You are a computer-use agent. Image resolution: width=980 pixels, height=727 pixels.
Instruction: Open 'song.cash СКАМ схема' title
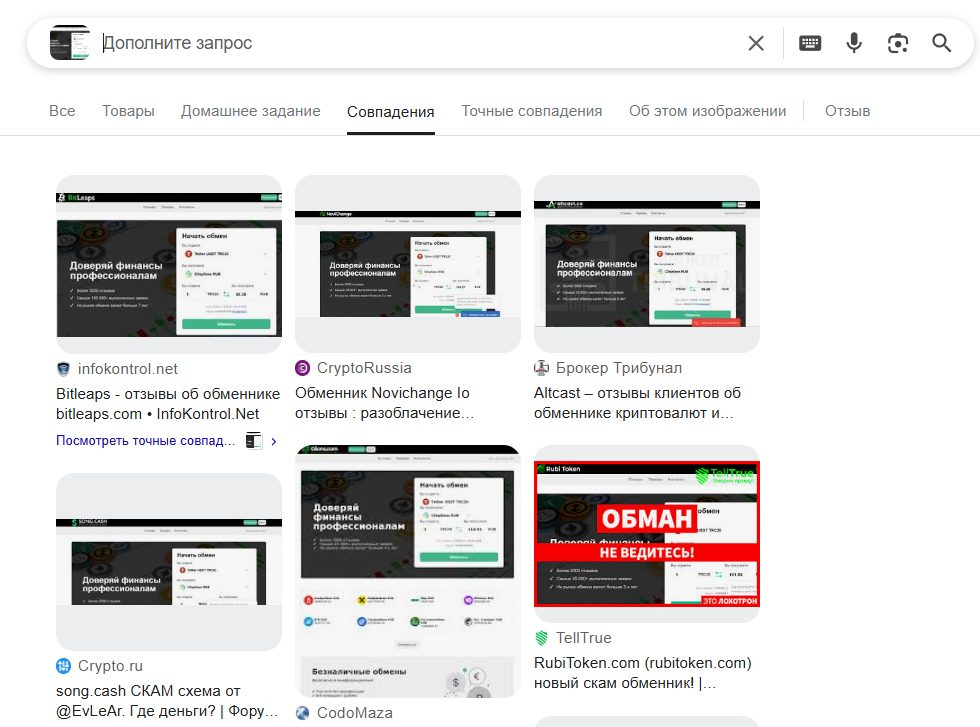click(x=167, y=701)
